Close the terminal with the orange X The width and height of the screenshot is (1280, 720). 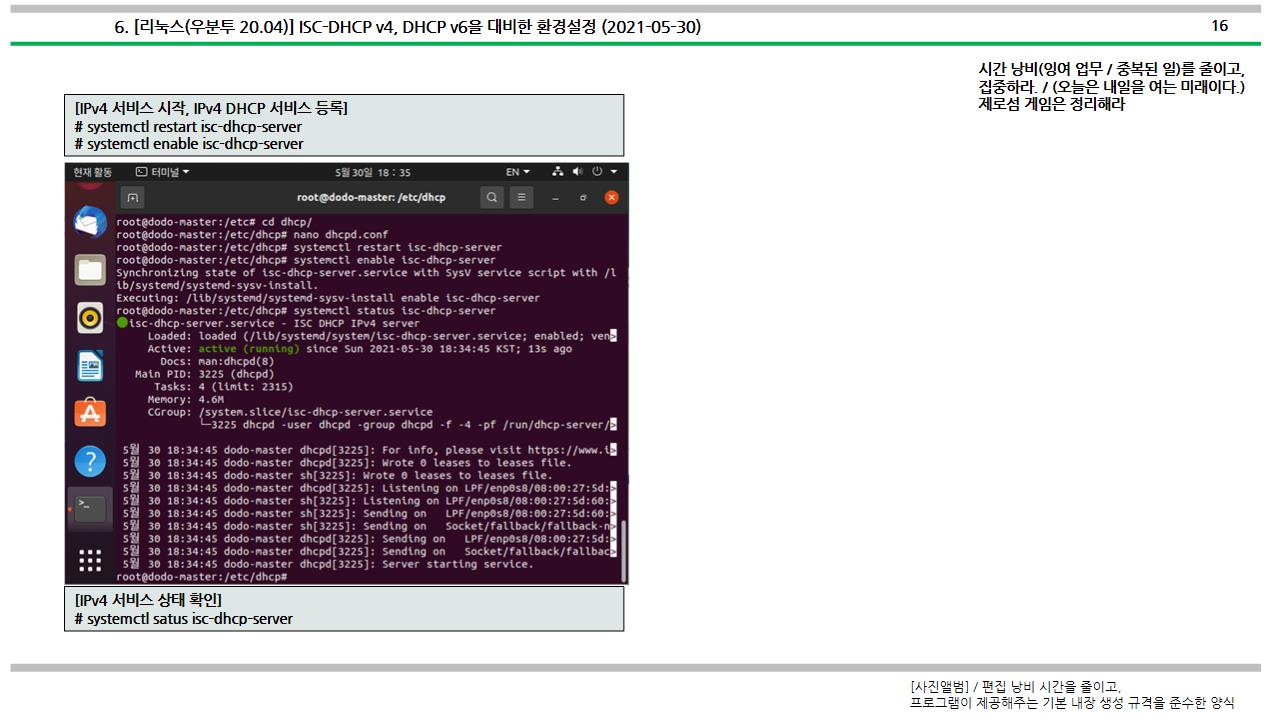611,197
